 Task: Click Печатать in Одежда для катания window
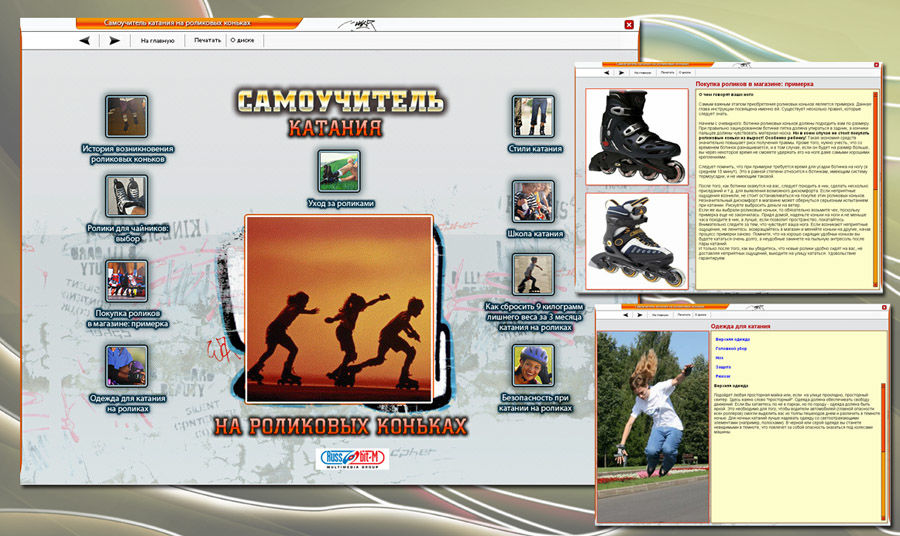684,315
